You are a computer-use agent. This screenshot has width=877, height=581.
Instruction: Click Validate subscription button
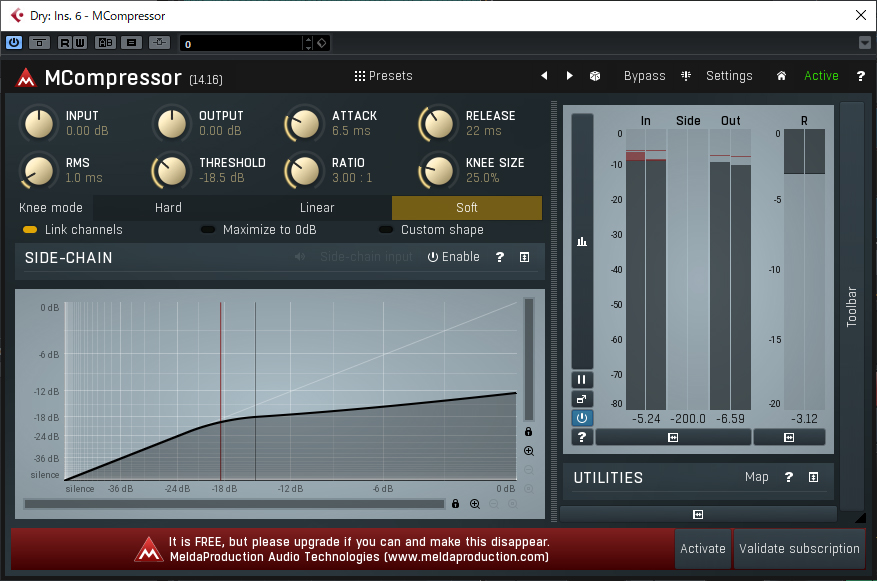pyautogui.click(x=799, y=549)
